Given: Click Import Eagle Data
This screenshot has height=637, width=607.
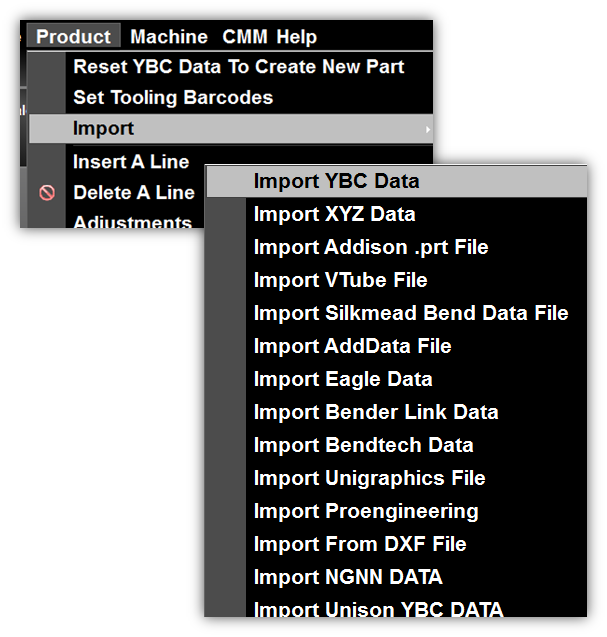Looking at the screenshot, I should pyautogui.click(x=343, y=379).
